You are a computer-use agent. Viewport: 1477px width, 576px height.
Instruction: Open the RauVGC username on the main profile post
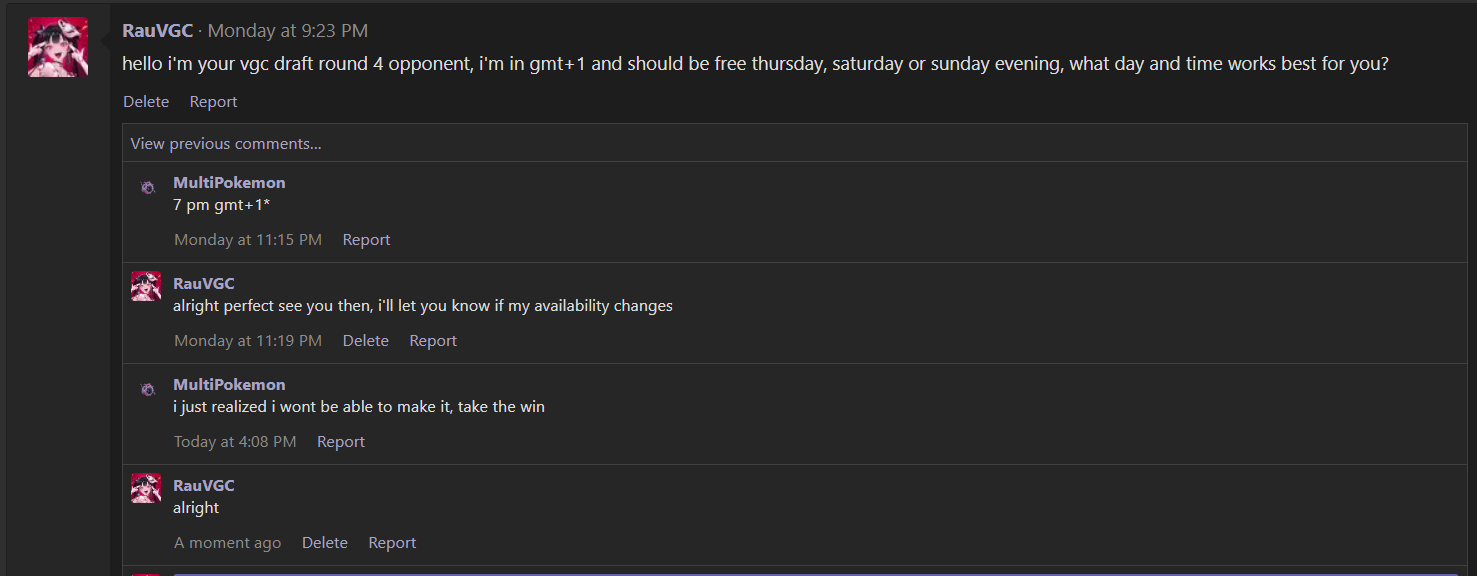tap(157, 31)
